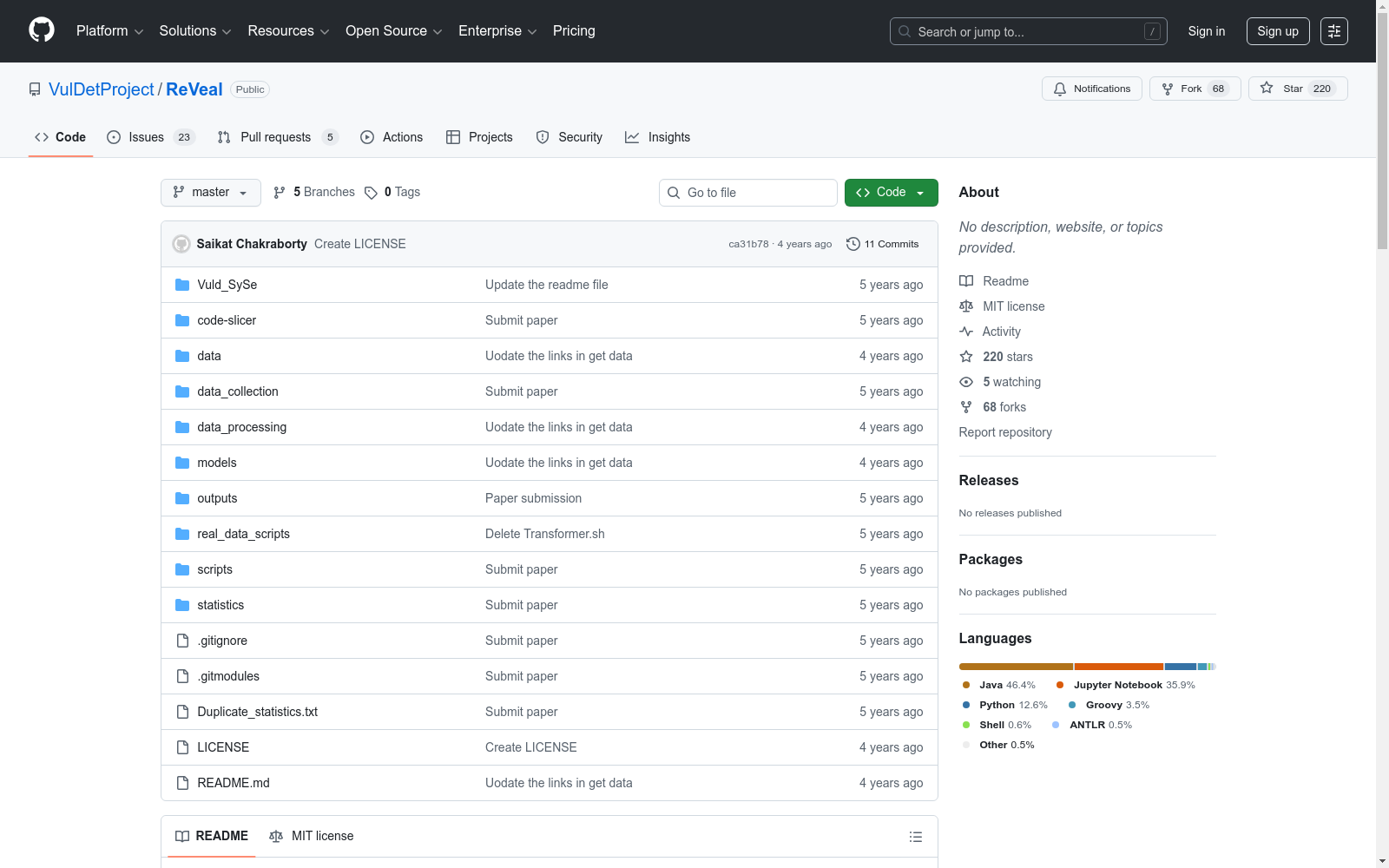Click the Python segment of language bar
Screen dimensions: 1389x868
point(1181,667)
